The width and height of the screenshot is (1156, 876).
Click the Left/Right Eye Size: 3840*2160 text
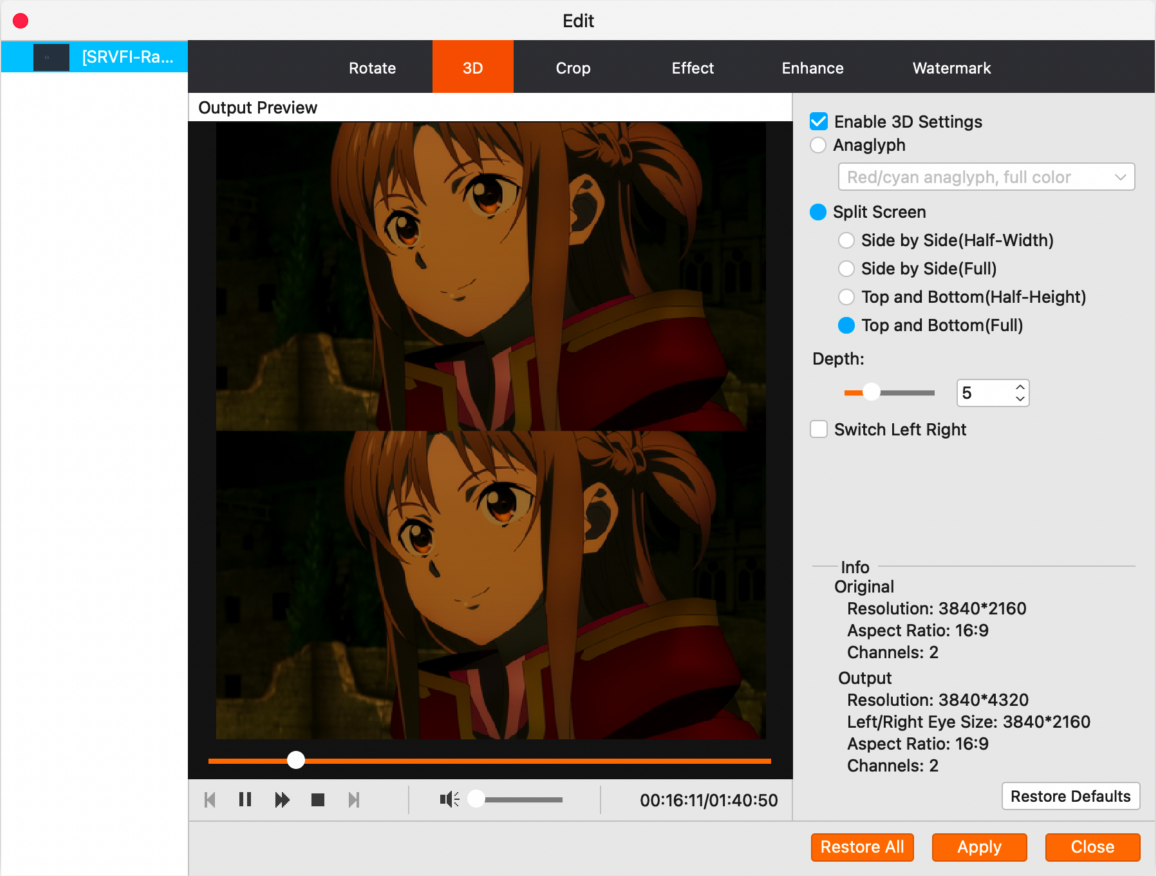tap(968, 722)
